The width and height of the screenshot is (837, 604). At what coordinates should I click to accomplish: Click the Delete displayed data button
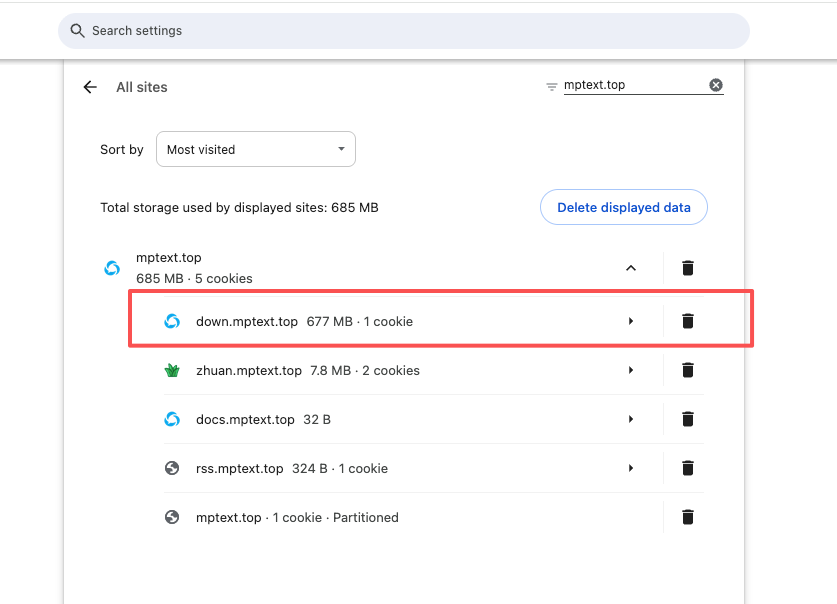coord(623,208)
